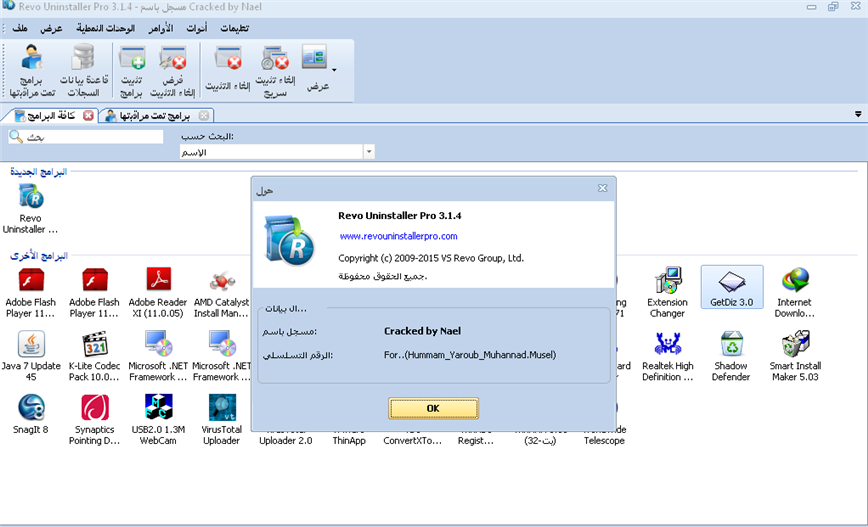The width and height of the screenshot is (868, 527).
Task: Open the Tools menu (أدوات)
Action: coord(198,28)
